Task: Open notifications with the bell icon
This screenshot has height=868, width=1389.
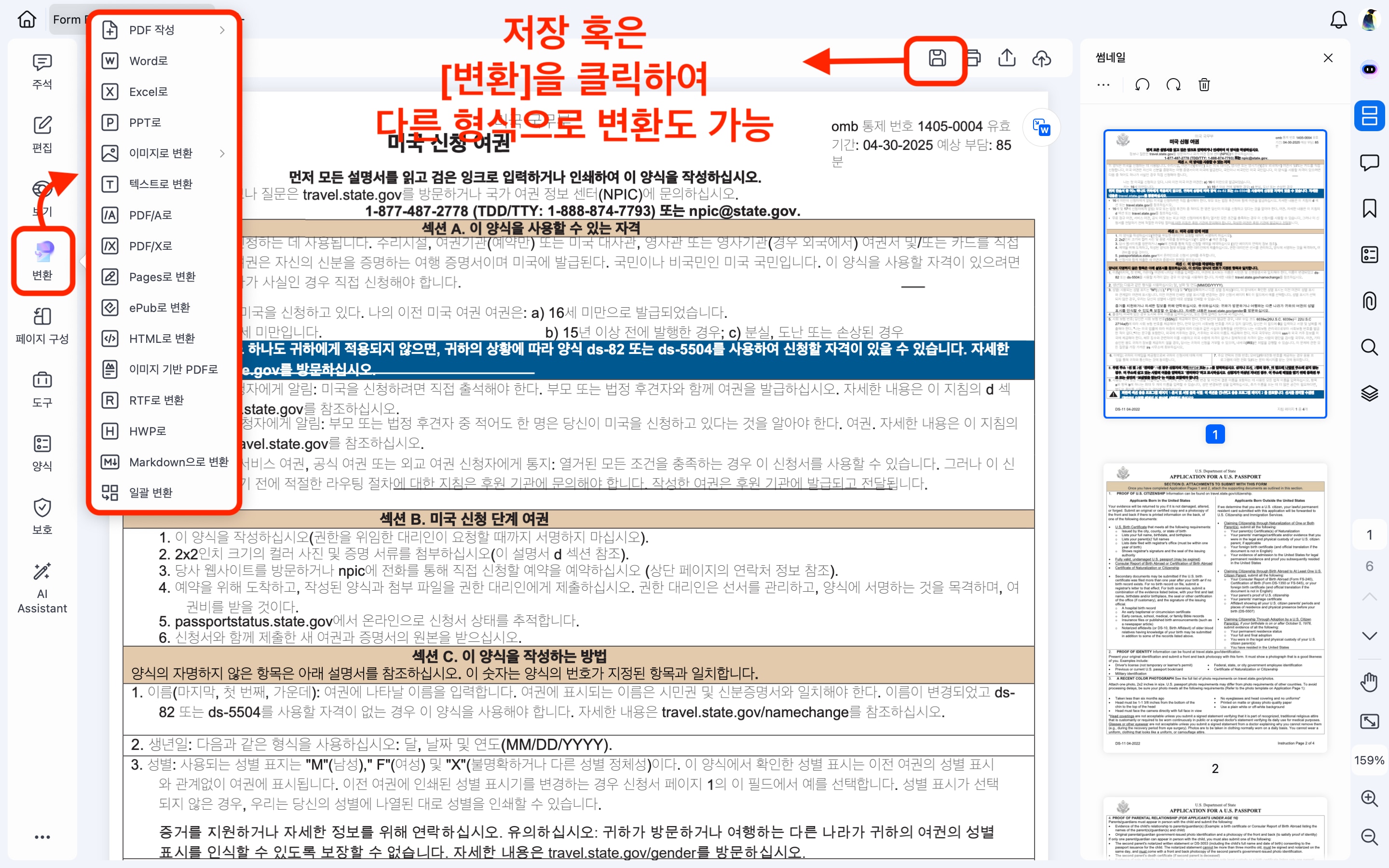Action: tap(1338, 19)
